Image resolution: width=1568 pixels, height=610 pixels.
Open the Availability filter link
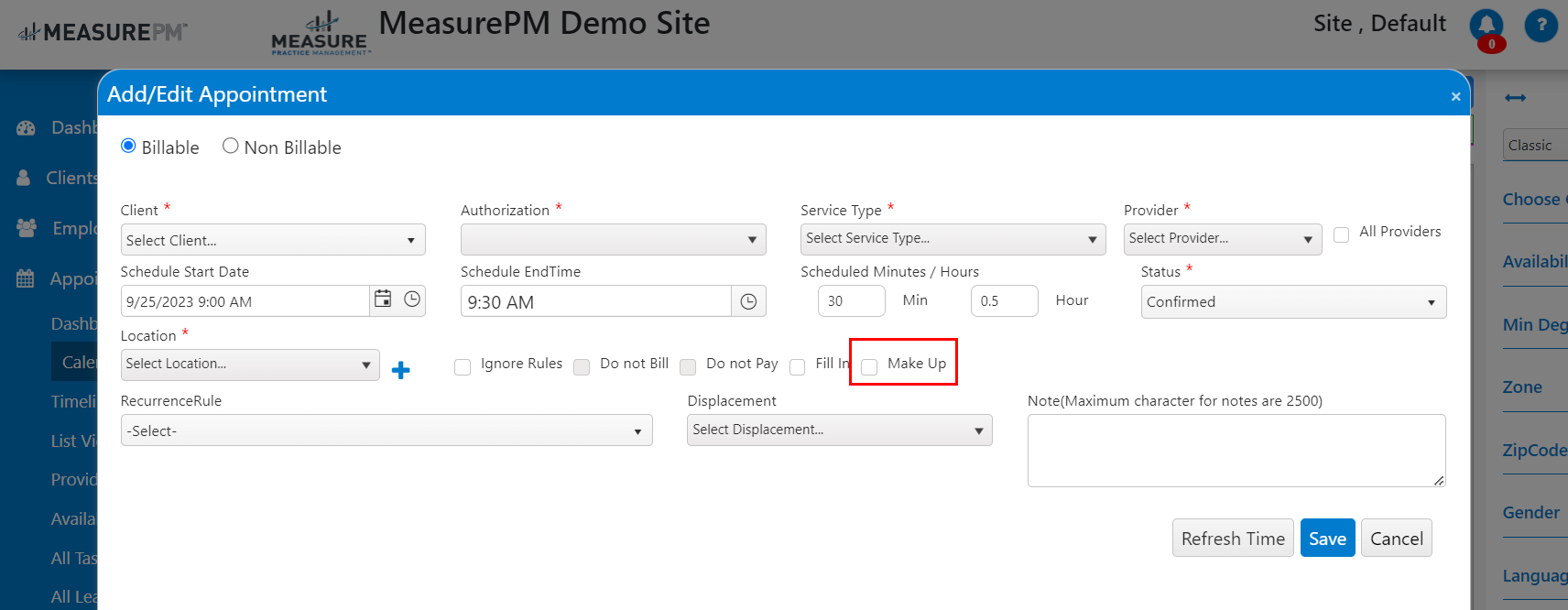1535,262
